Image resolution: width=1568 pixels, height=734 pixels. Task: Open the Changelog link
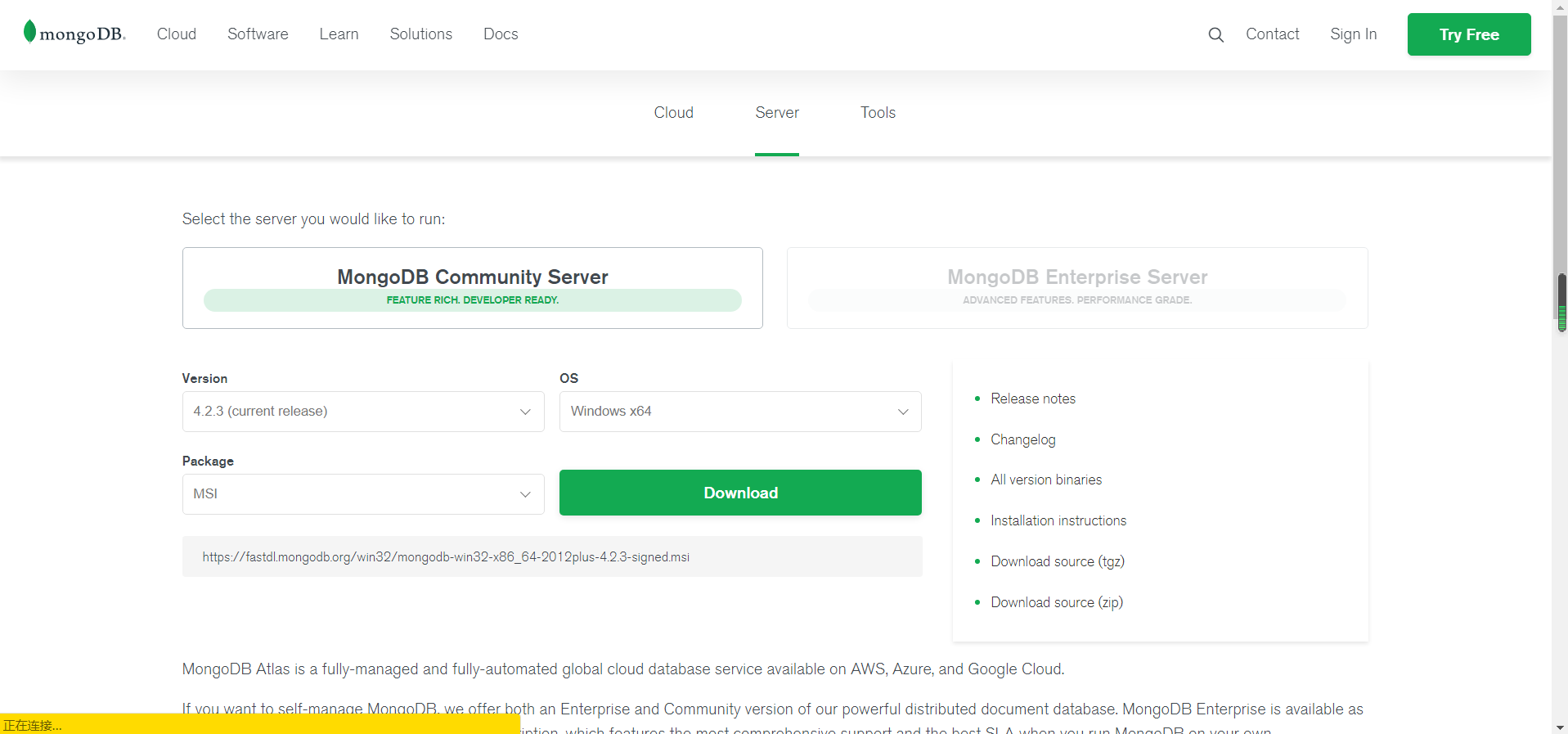[x=1023, y=439]
